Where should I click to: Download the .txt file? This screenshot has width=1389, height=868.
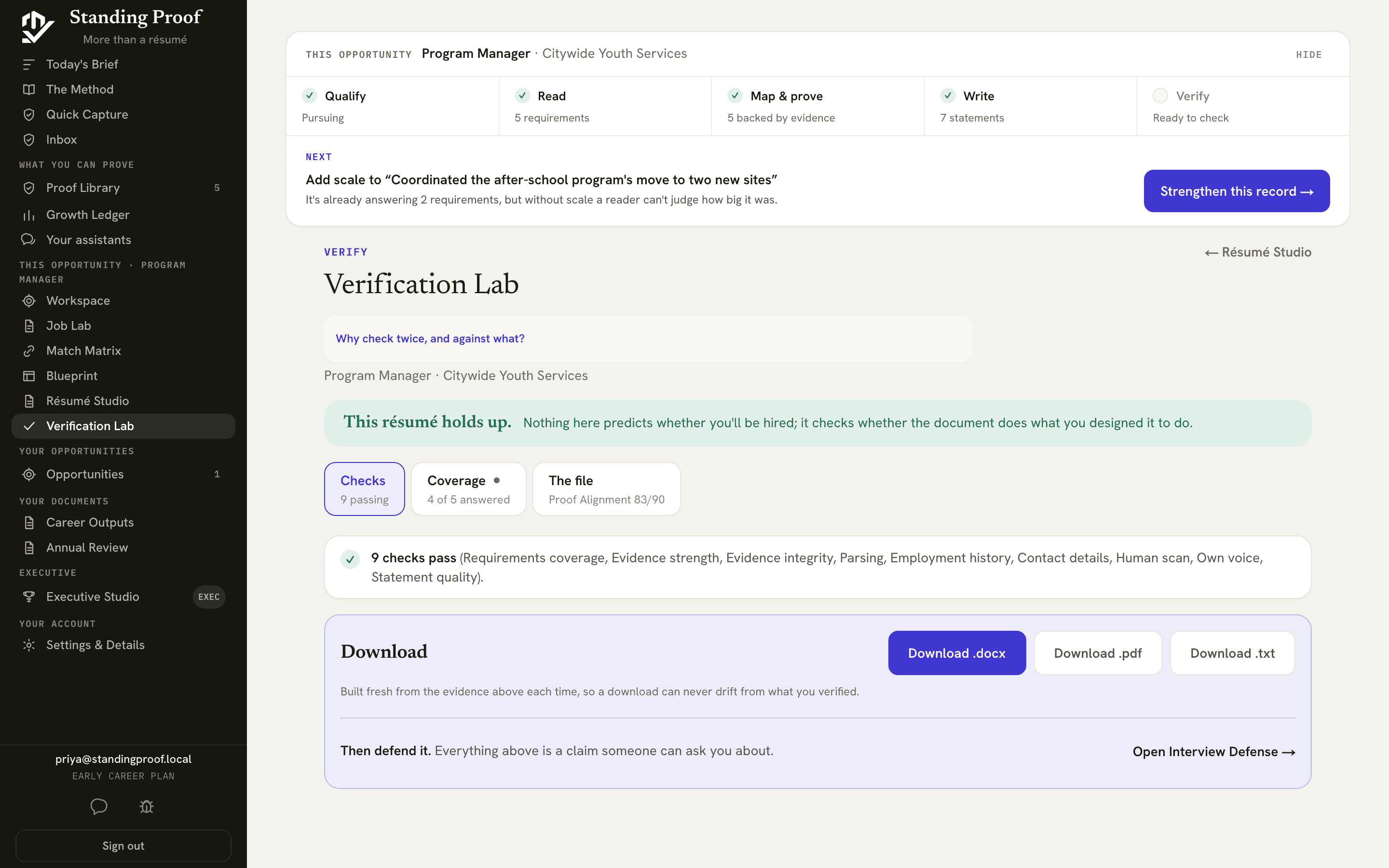[1232, 653]
